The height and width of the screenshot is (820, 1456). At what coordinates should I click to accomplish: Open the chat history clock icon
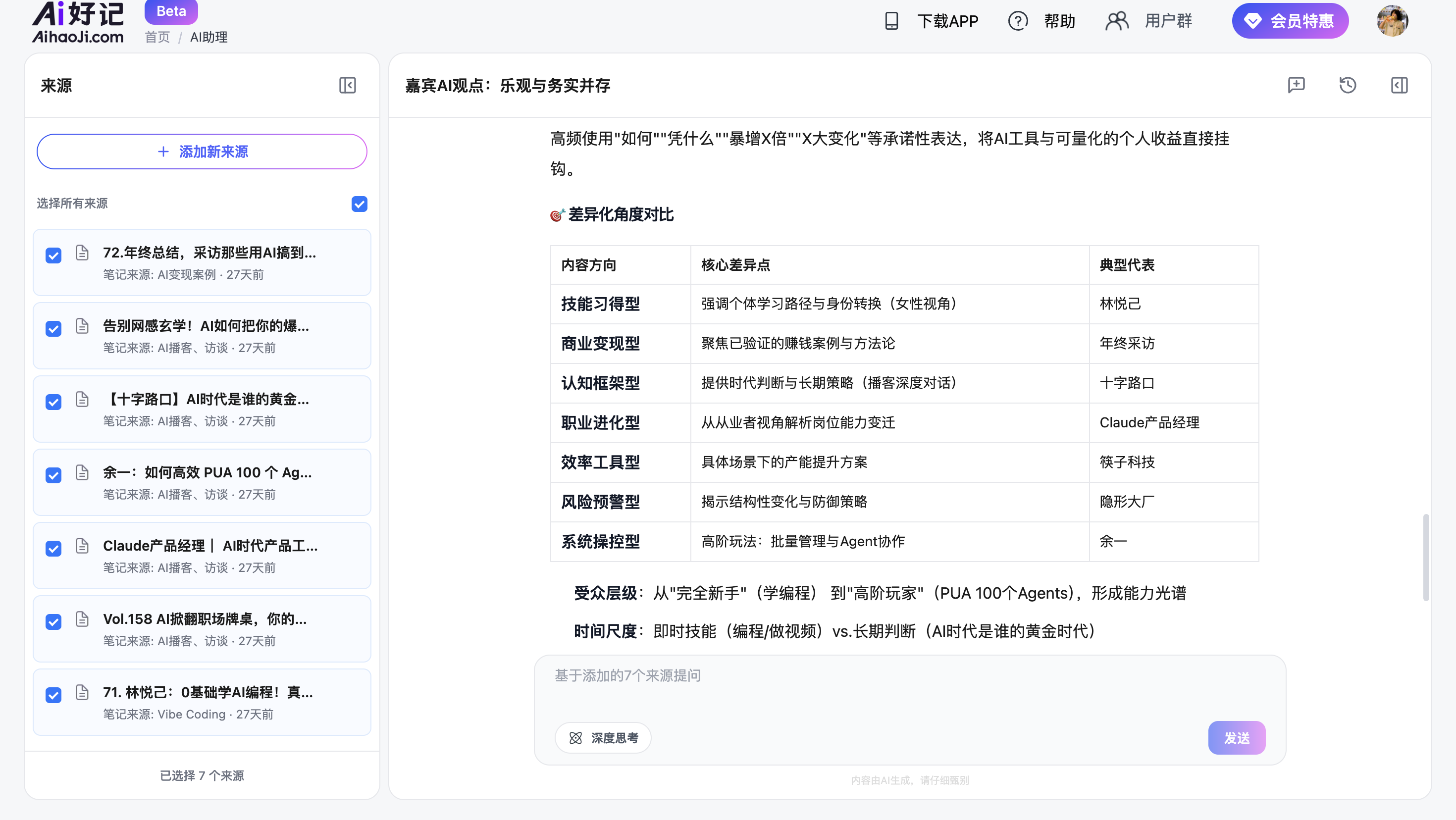coord(1348,85)
